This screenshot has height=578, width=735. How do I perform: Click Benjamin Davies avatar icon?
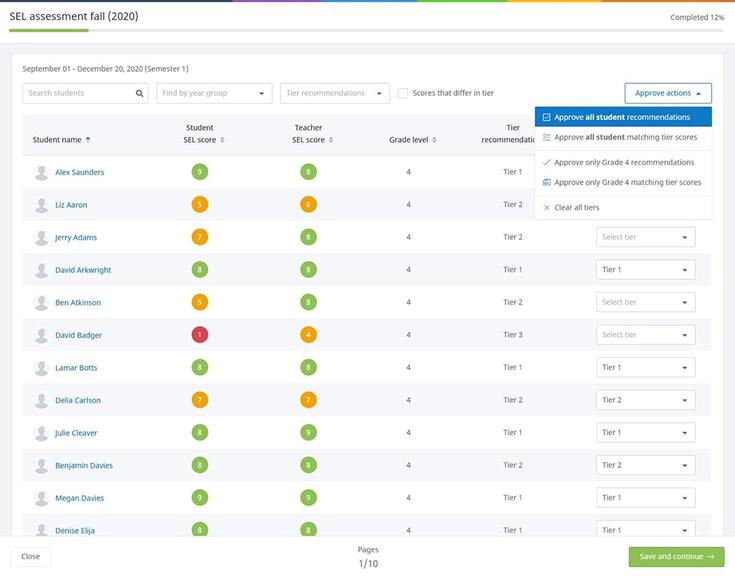[41, 465]
